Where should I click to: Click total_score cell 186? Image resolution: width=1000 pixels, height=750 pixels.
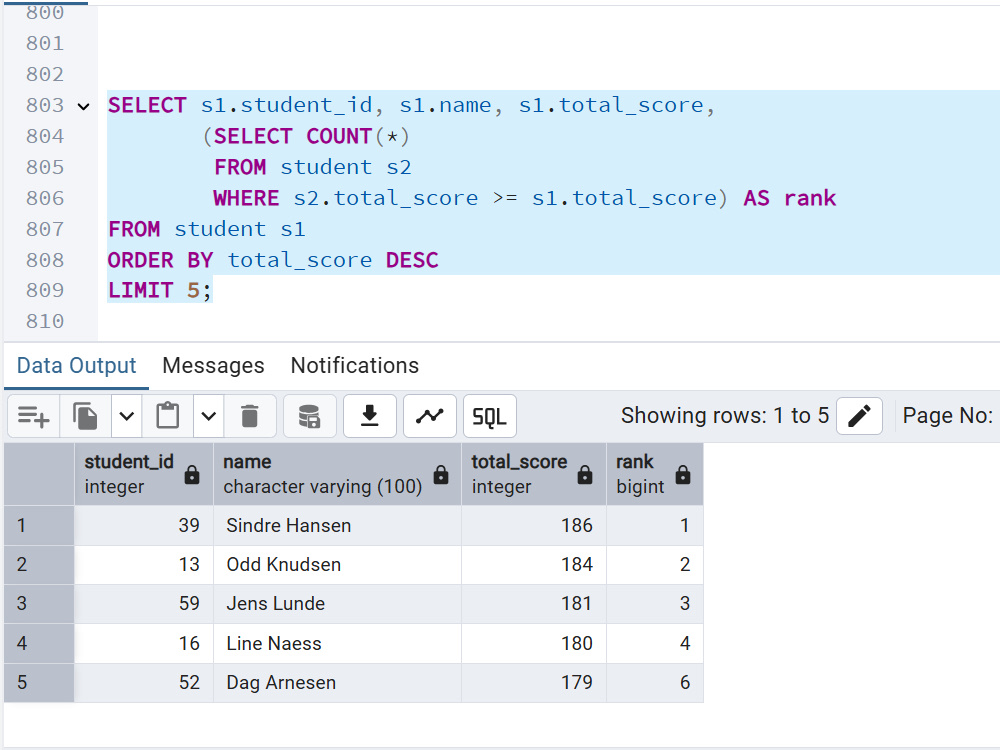[x=534, y=526]
